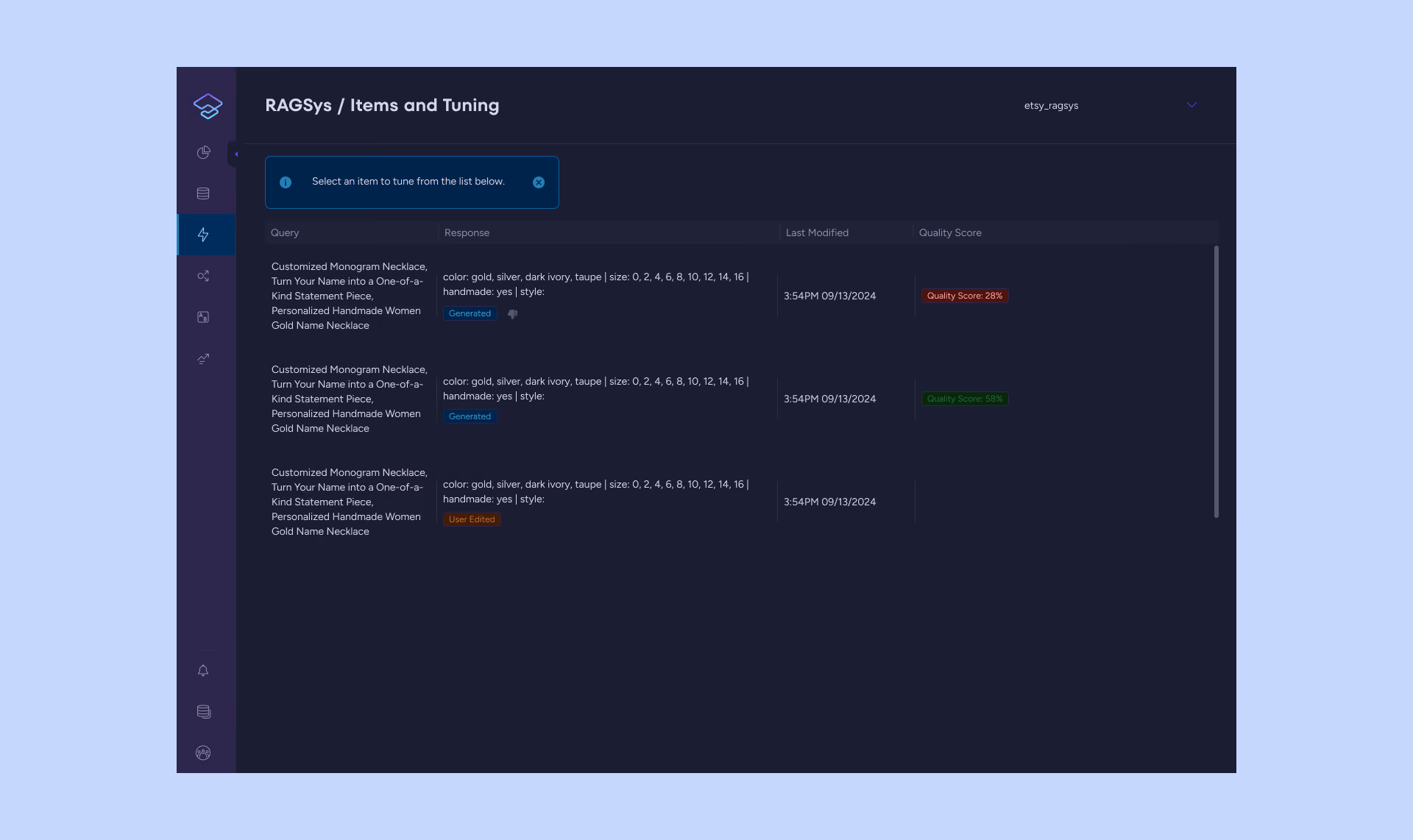Open the pie chart dashboard in sidebar
The image size is (1413, 840).
203,152
